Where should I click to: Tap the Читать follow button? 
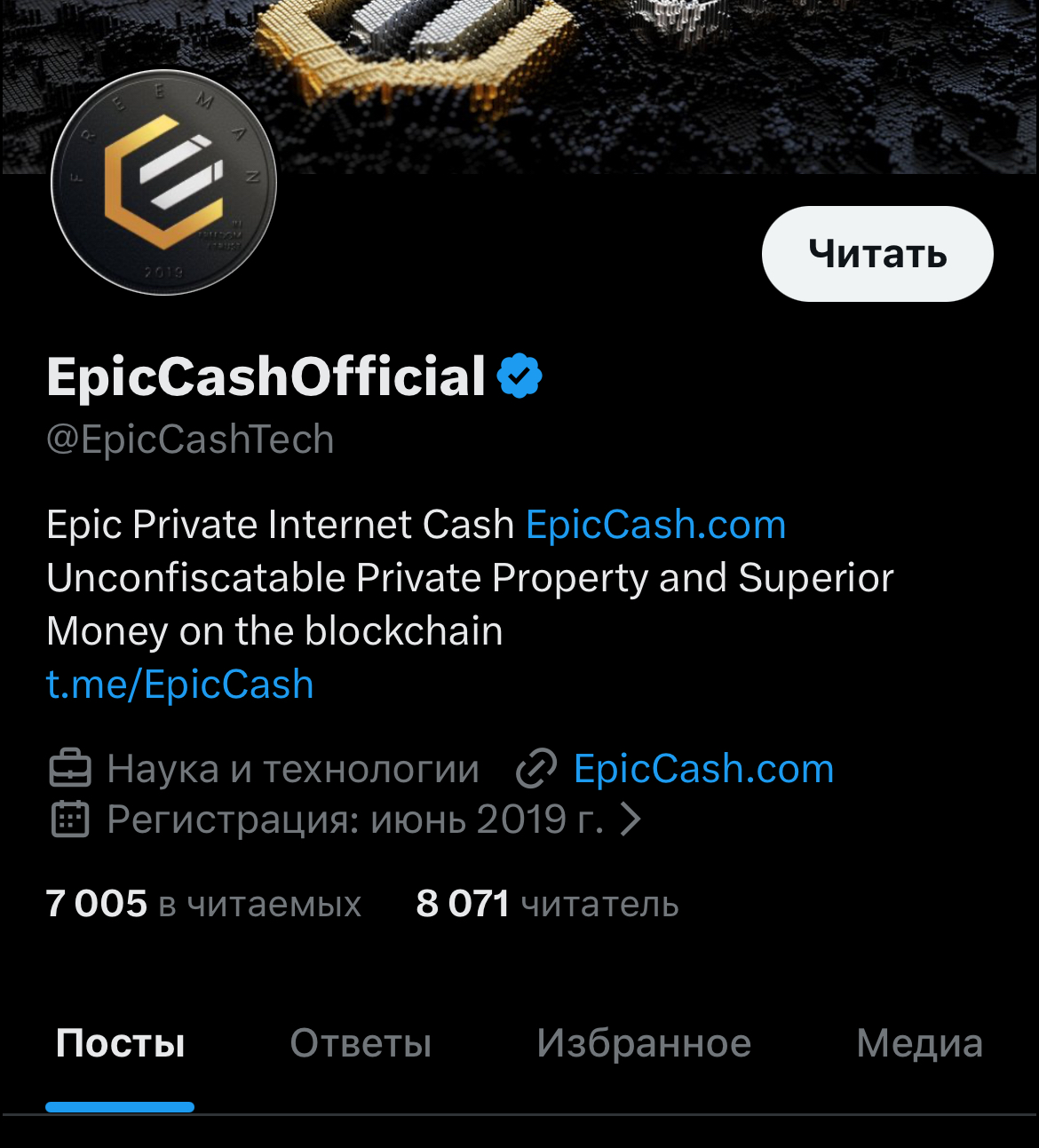tap(877, 254)
